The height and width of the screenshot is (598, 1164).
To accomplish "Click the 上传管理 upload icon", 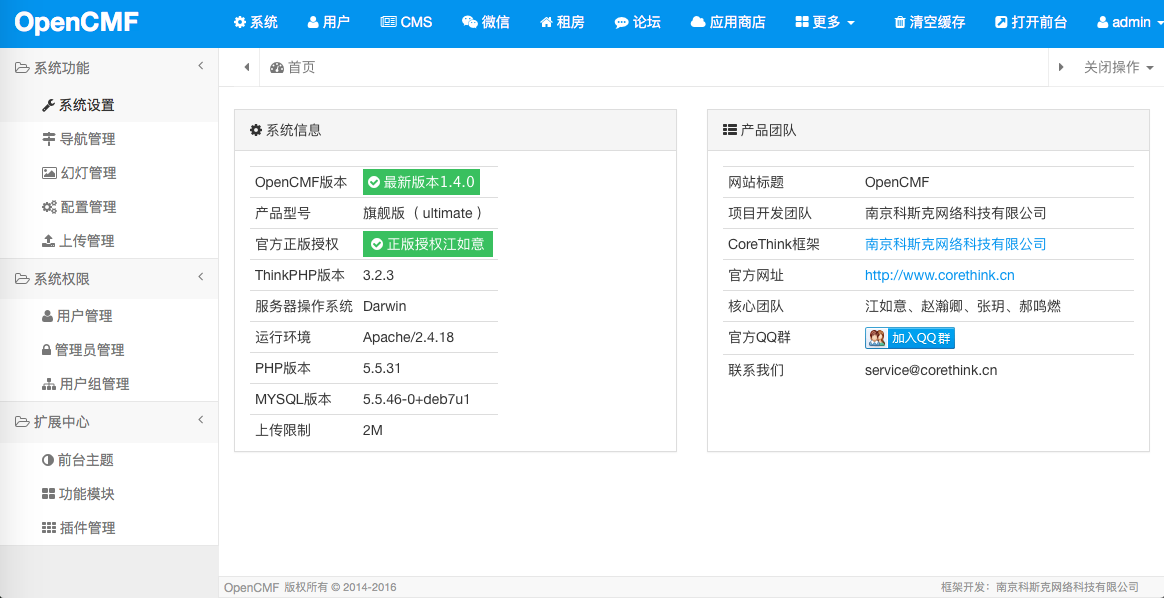I will (x=48, y=242).
